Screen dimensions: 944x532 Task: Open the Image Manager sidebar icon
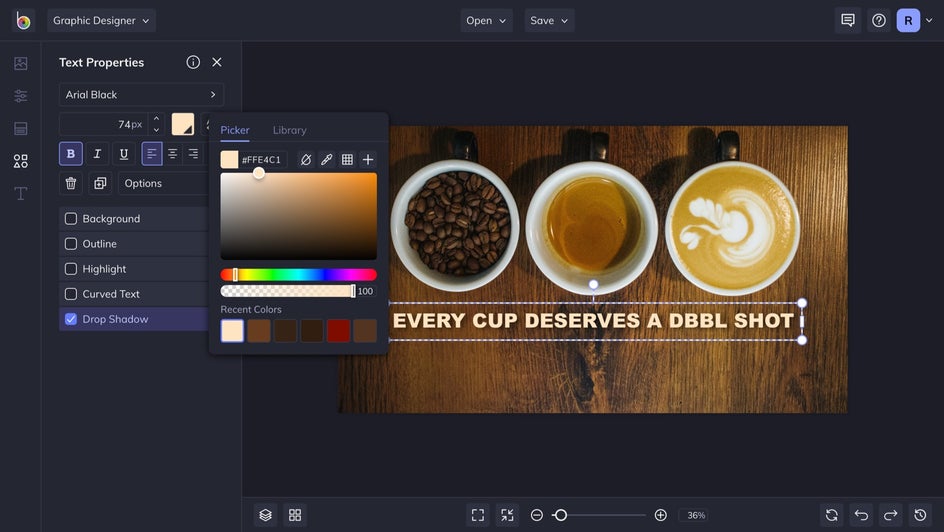[x=20, y=63]
